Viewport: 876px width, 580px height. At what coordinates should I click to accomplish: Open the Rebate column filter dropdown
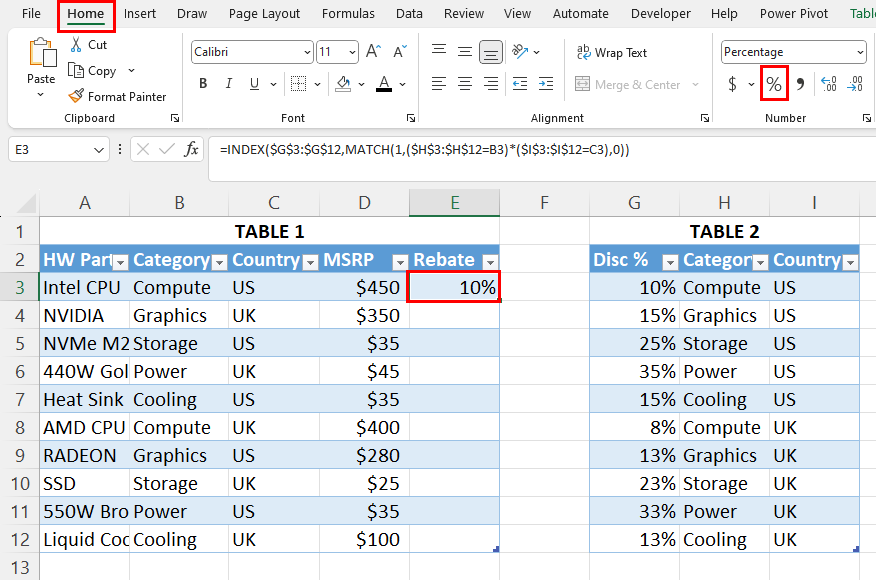point(490,262)
